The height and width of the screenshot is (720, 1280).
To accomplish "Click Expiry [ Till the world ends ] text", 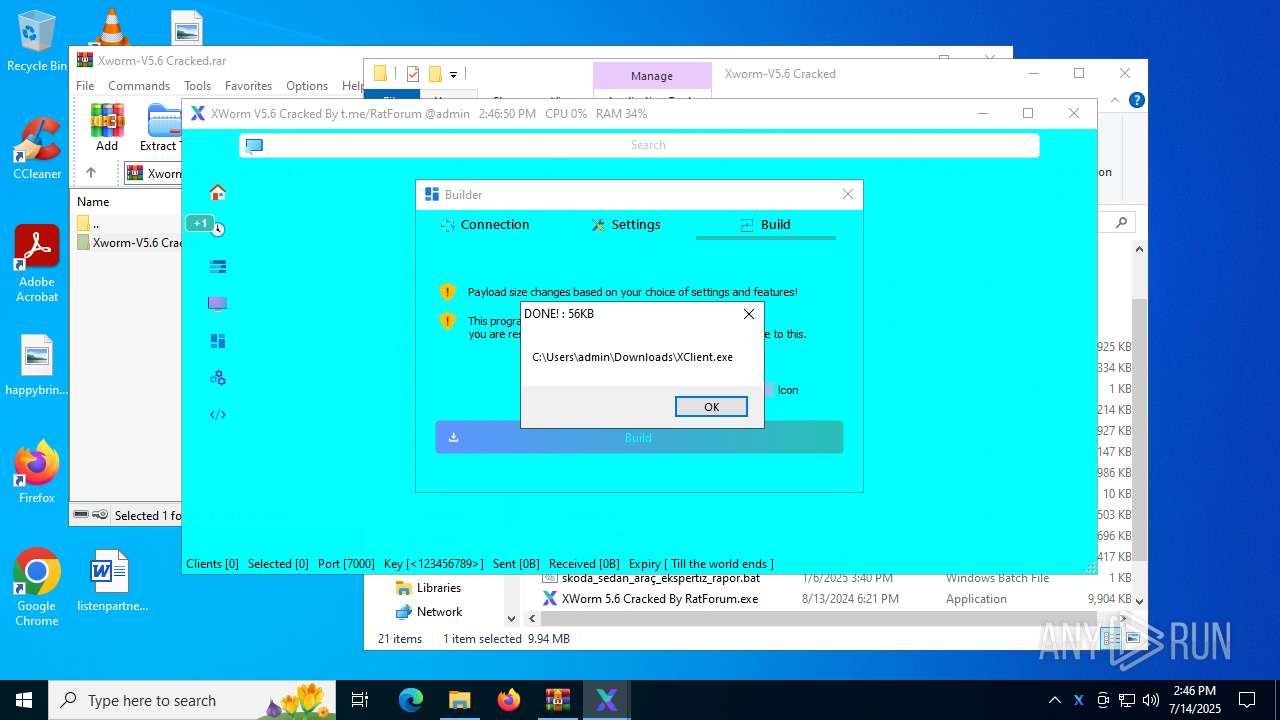I will click(x=701, y=564).
